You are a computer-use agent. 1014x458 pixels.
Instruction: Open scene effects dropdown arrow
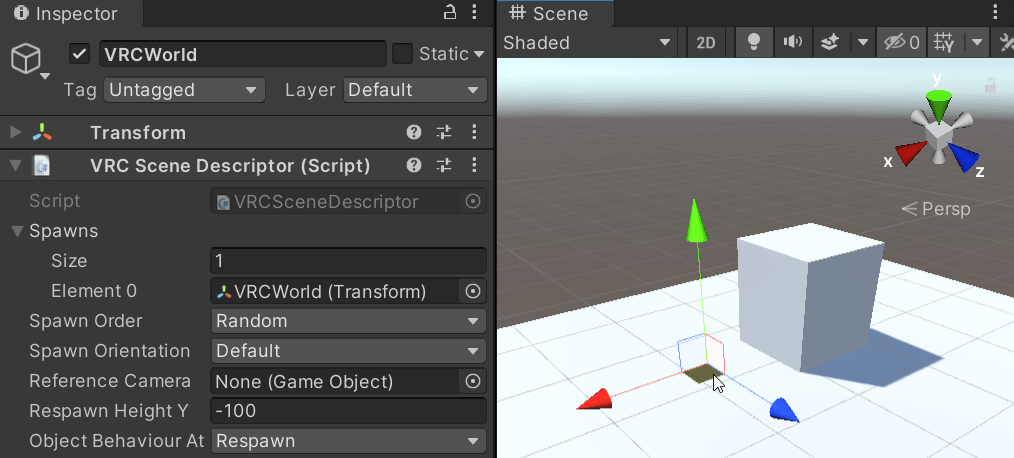(x=863, y=43)
